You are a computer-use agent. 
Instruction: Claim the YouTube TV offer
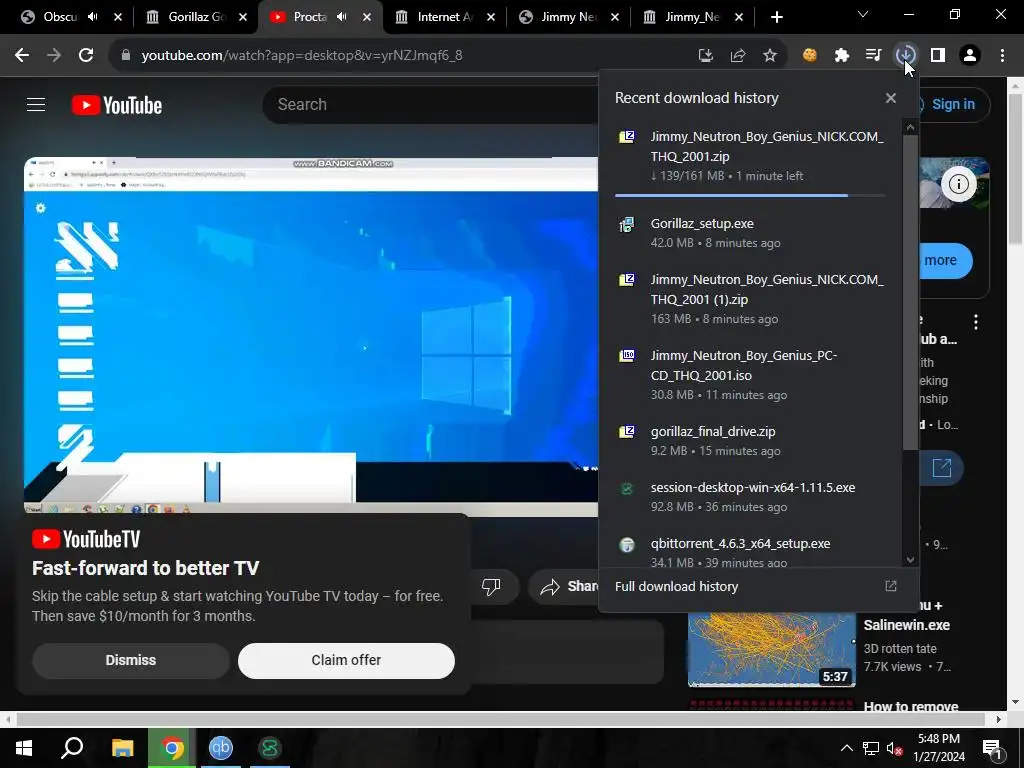[x=346, y=660]
